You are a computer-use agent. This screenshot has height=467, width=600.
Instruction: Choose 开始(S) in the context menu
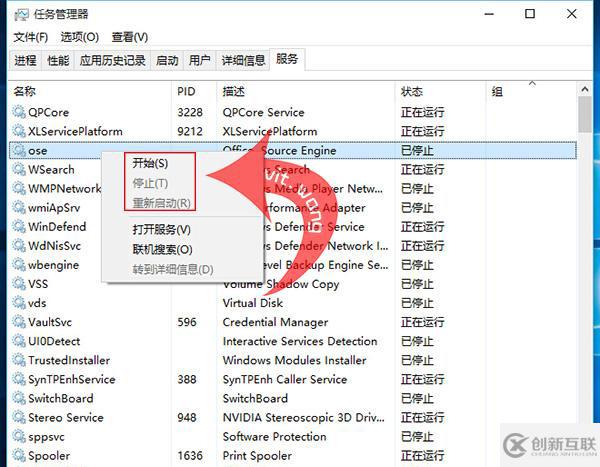(x=150, y=163)
